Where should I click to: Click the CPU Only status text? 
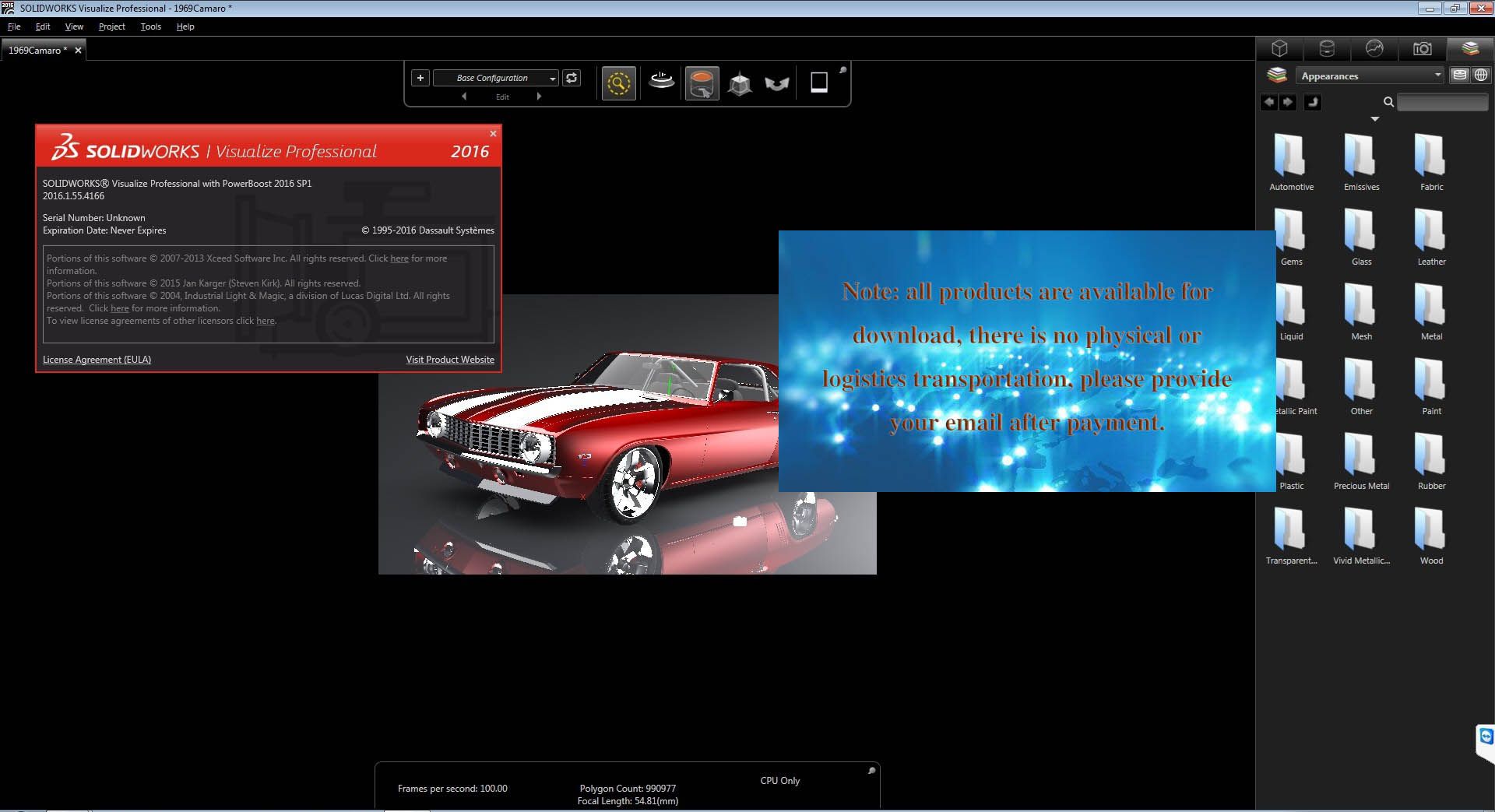780,780
